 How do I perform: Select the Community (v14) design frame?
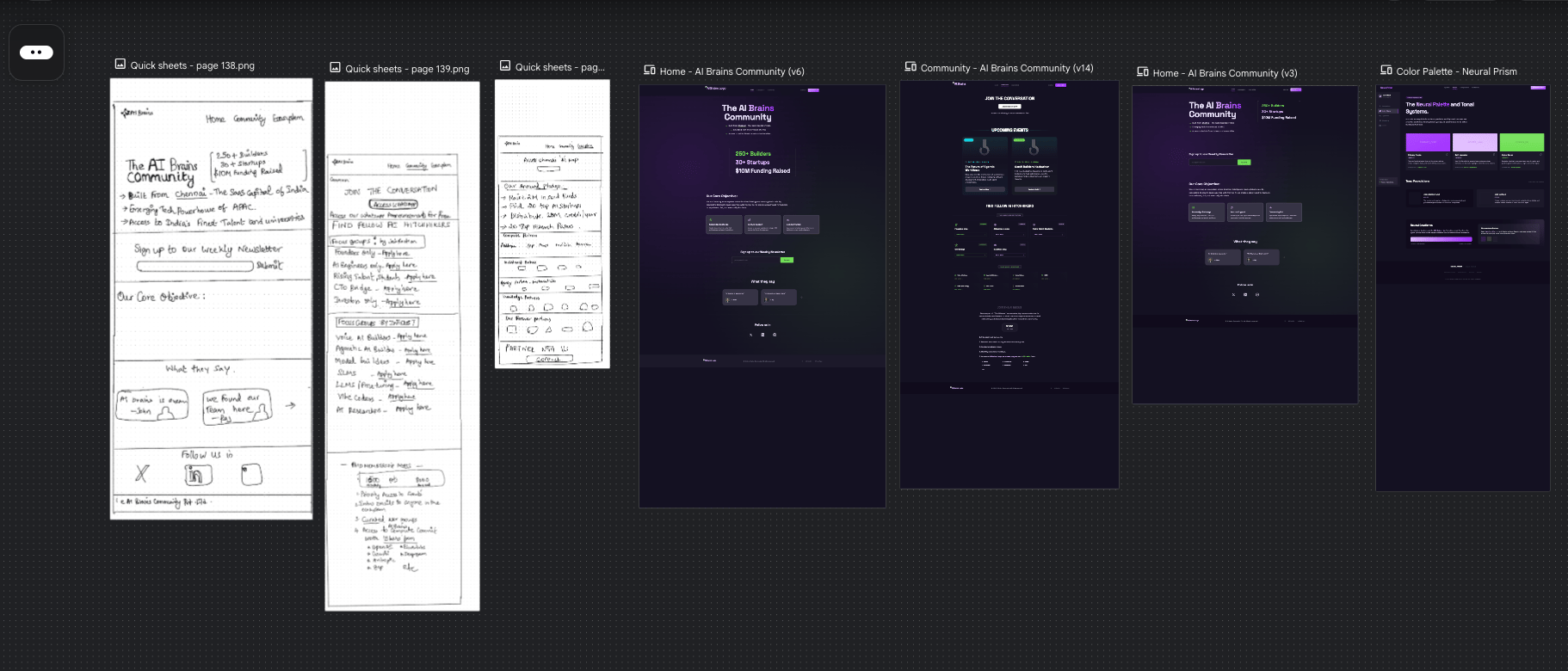(x=1009, y=285)
